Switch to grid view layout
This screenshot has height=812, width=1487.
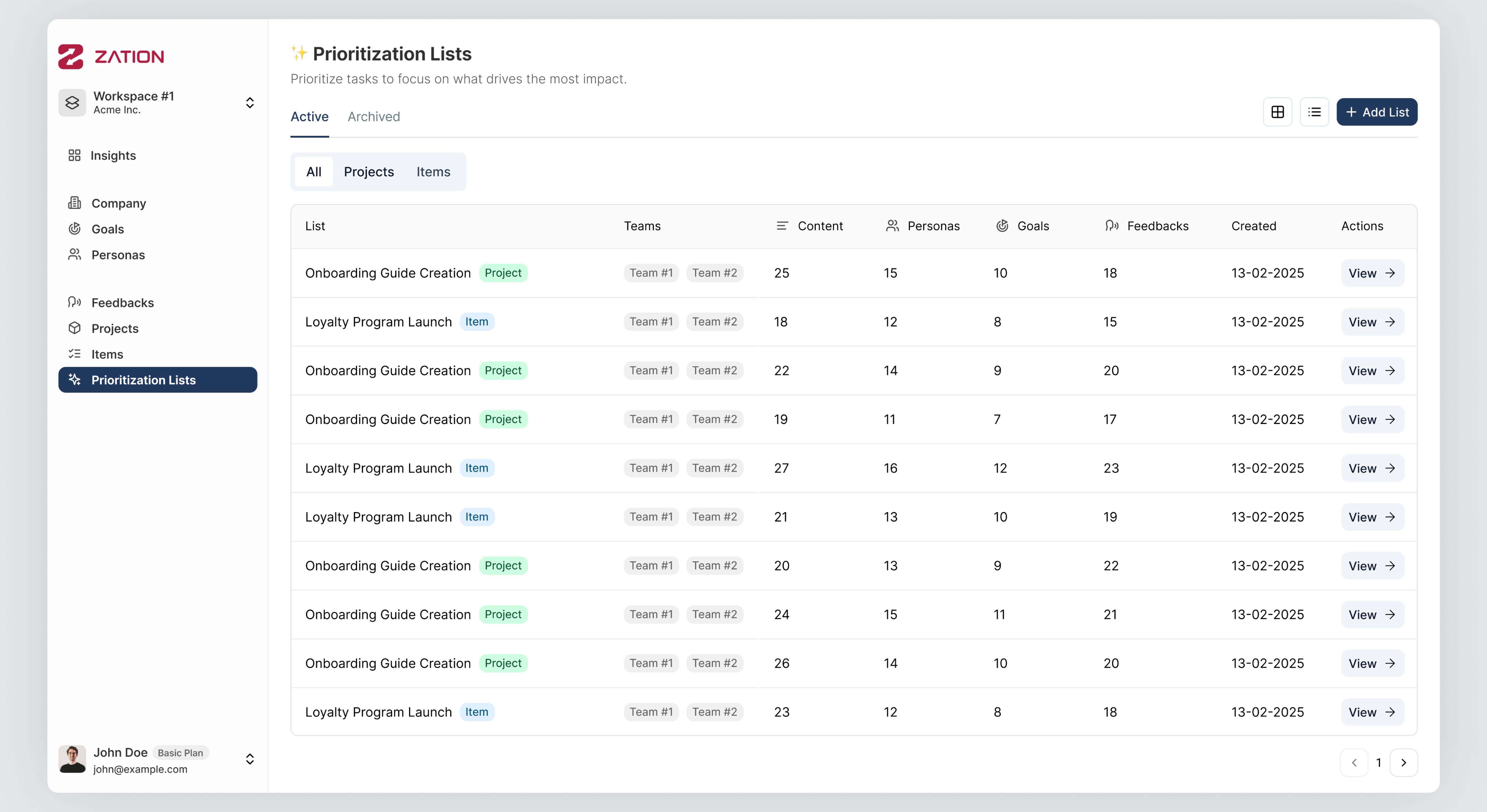click(x=1277, y=112)
